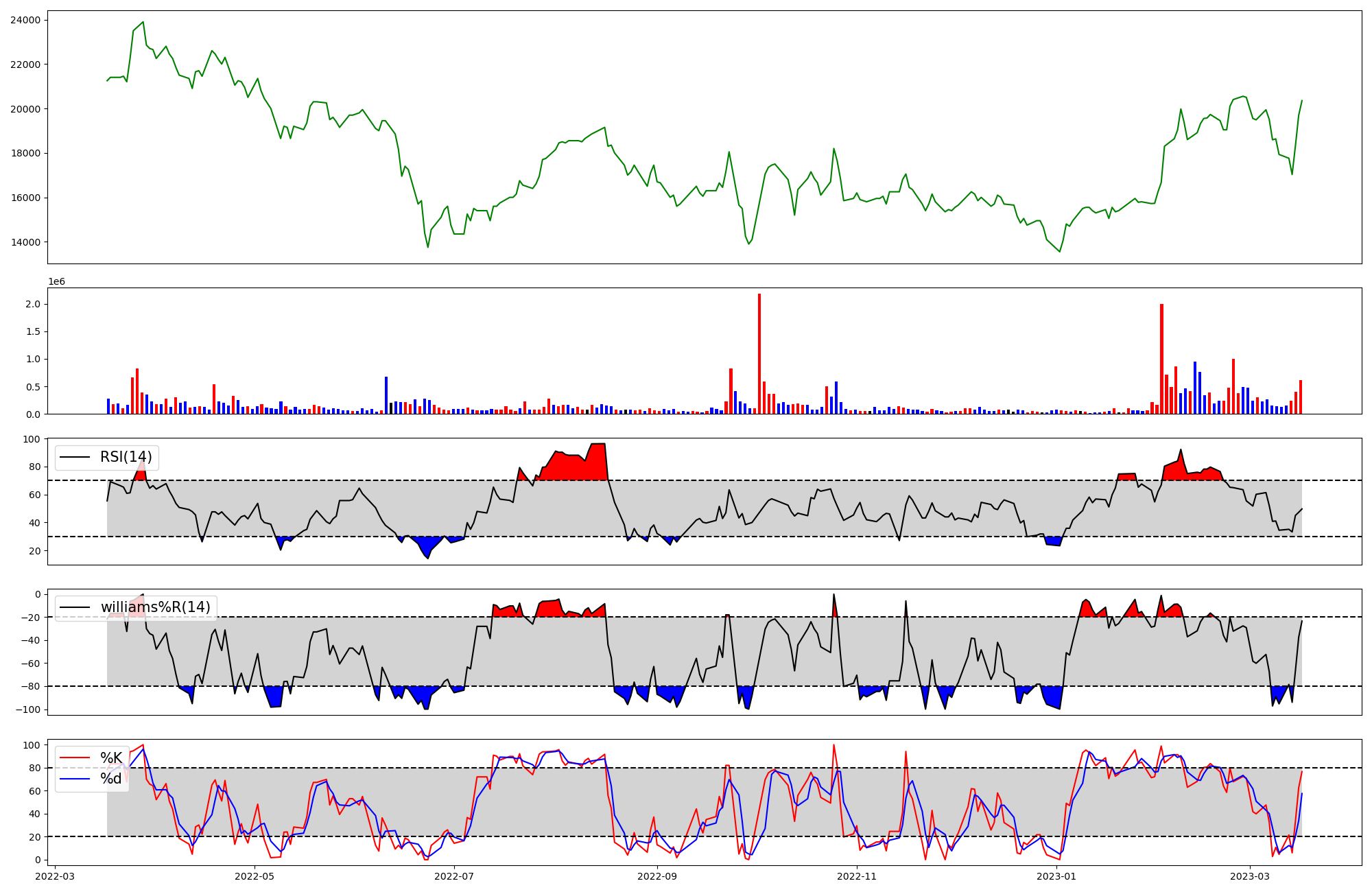Screen dimensions: 1372x892
Task: Click the 14000 price axis tick label
Action: (25, 242)
